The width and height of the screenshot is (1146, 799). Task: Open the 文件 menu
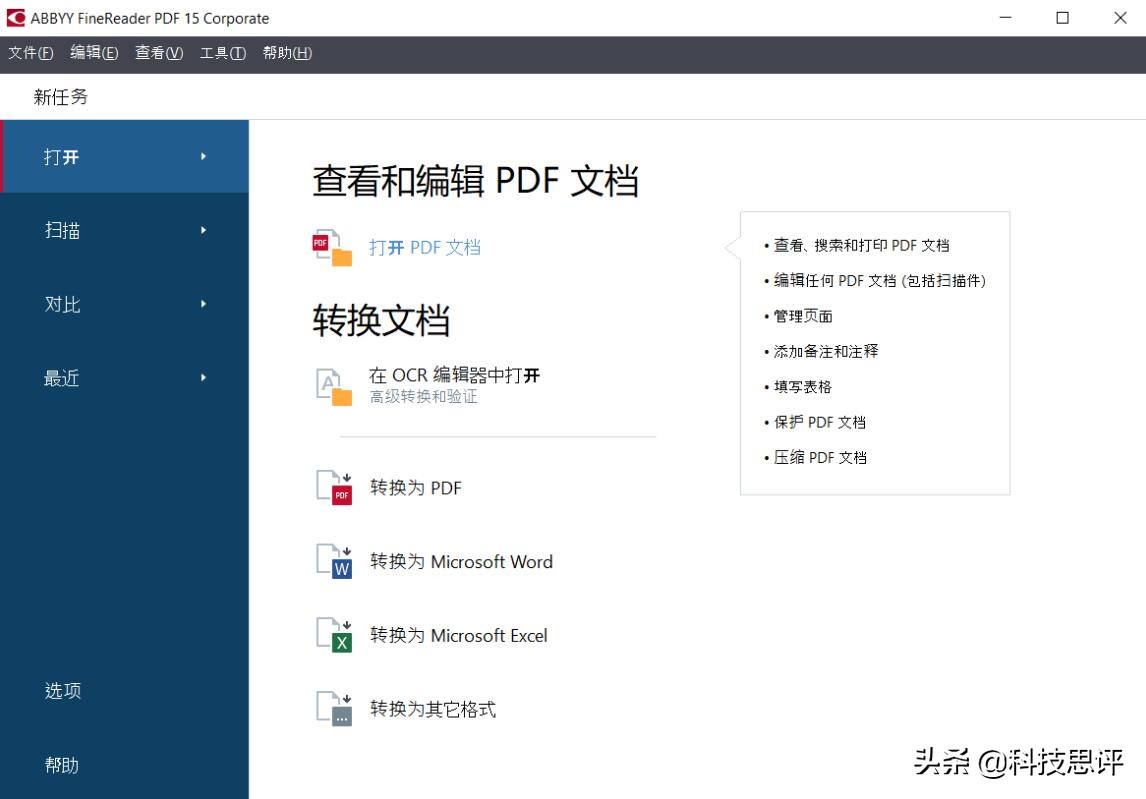click(29, 53)
